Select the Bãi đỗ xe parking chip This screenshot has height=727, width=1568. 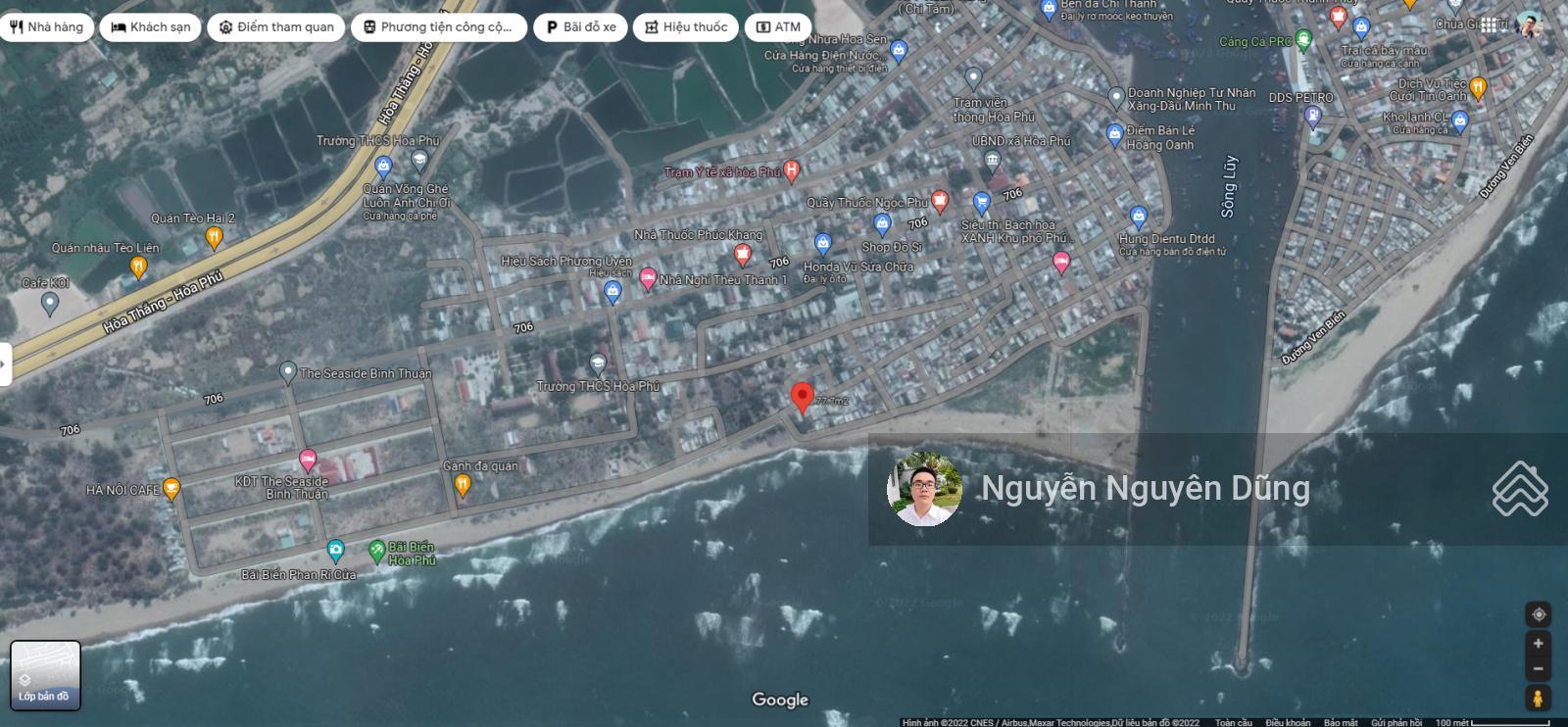(580, 27)
